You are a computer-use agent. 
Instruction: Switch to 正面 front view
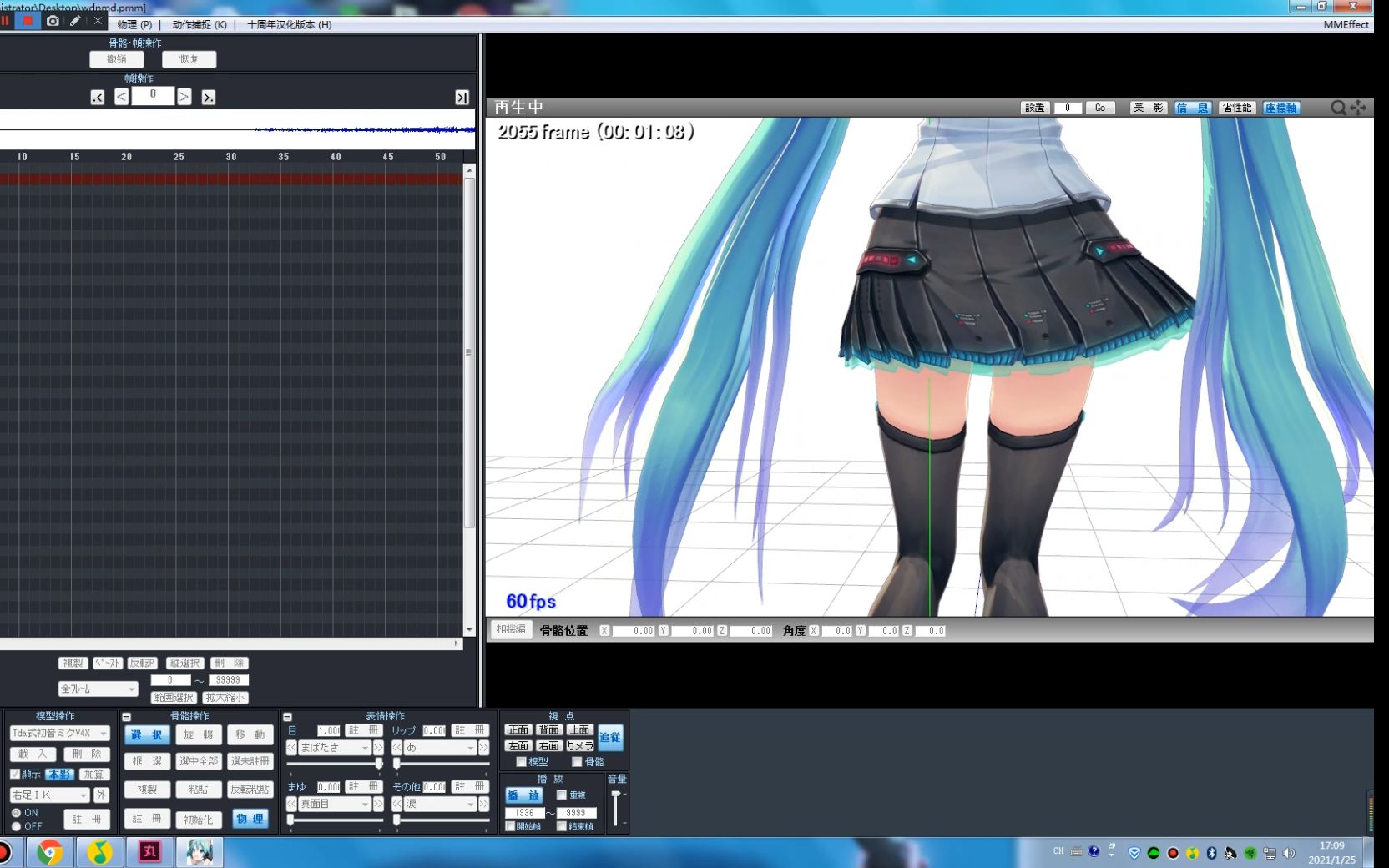click(518, 730)
